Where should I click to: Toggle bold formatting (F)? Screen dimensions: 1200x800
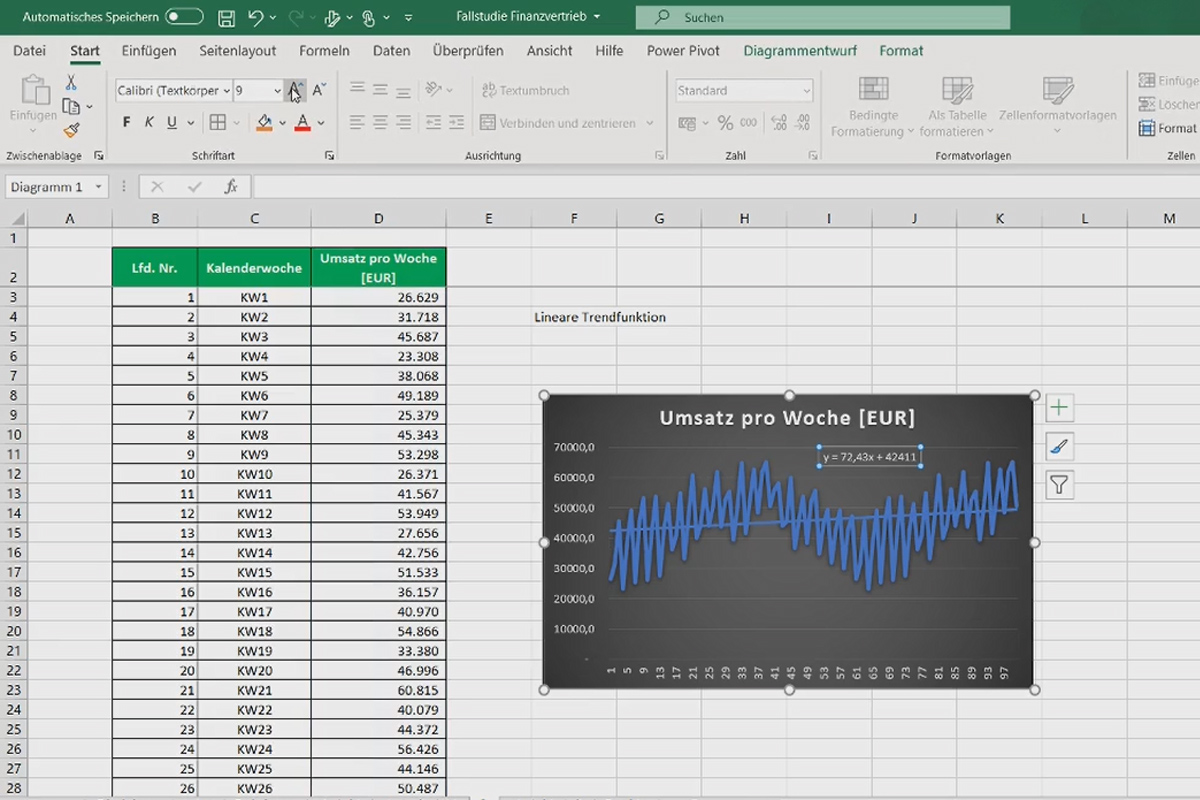coord(126,122)
